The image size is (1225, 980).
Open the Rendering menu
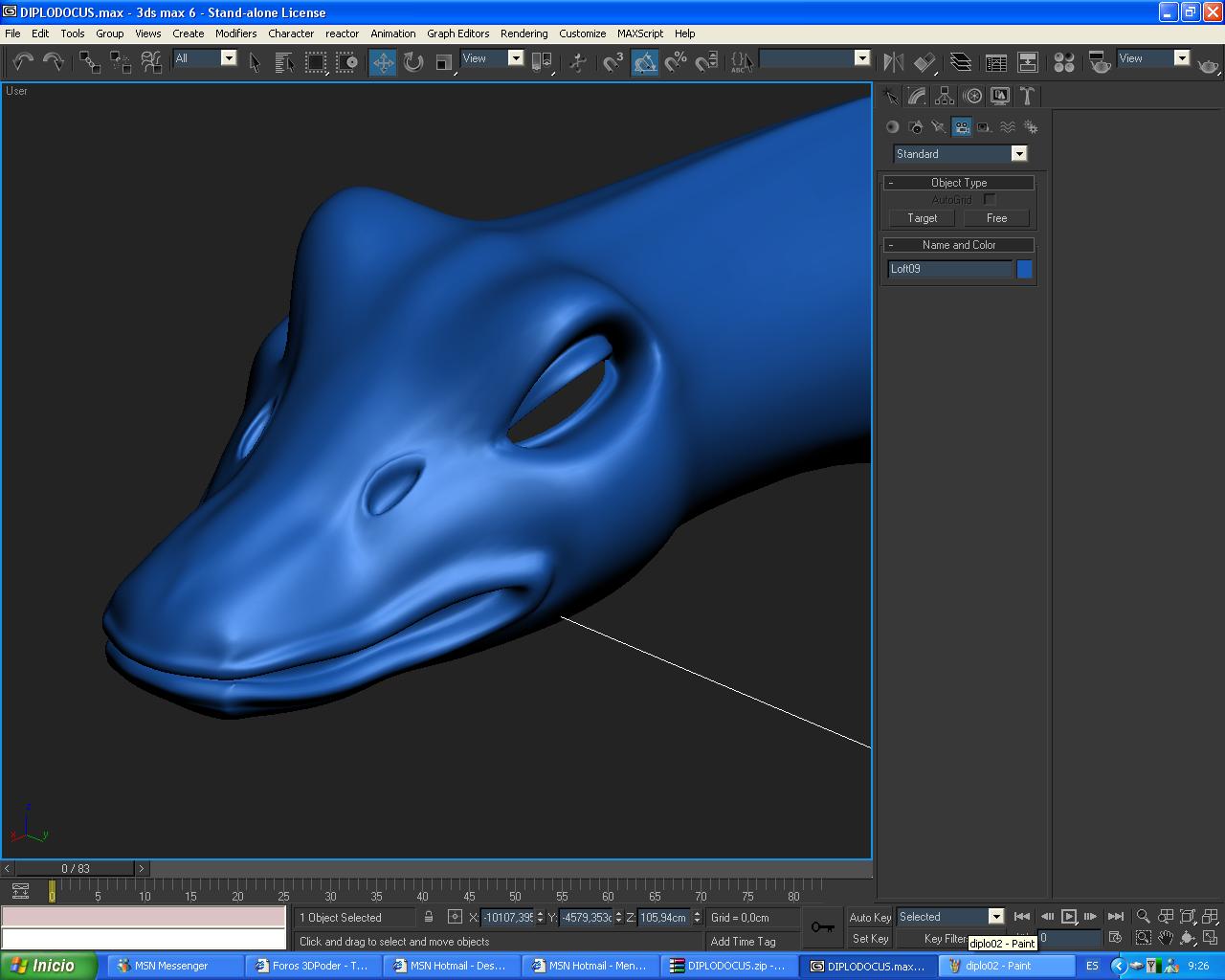pos(523,33)
